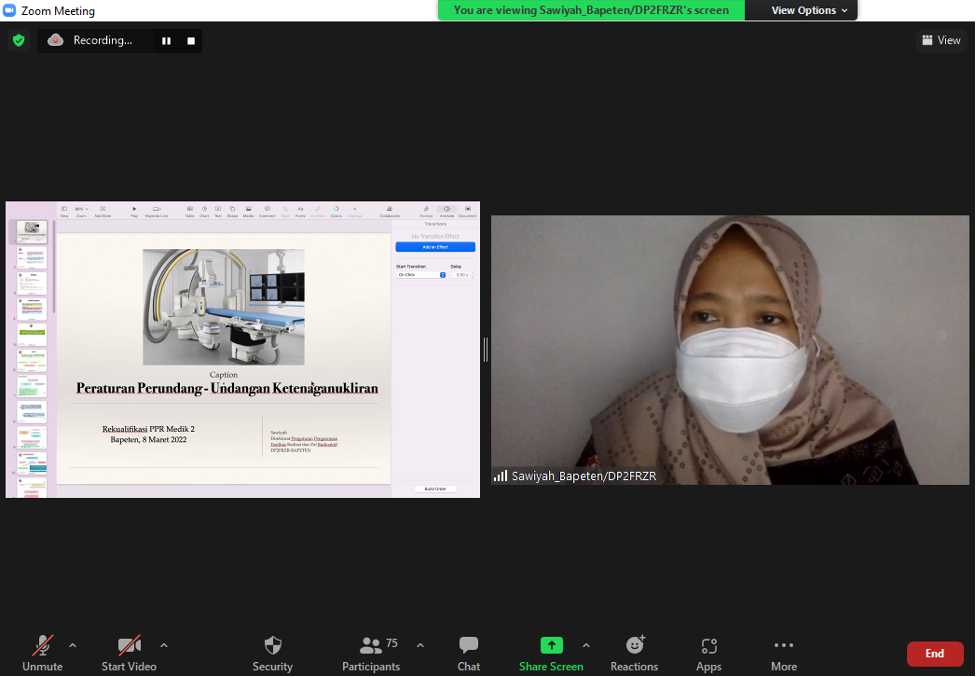Expand participants options arrow
Screen dimensions: 977x677
click(x=421, y=646)
